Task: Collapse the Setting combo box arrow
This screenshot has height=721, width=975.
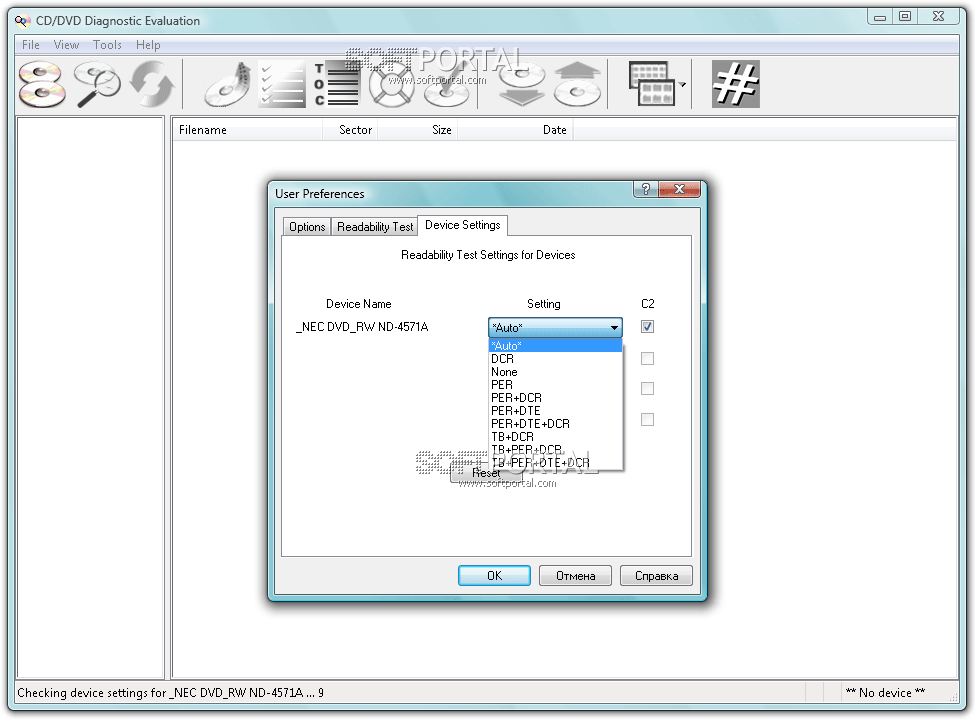Action: (x=613, y=327)
